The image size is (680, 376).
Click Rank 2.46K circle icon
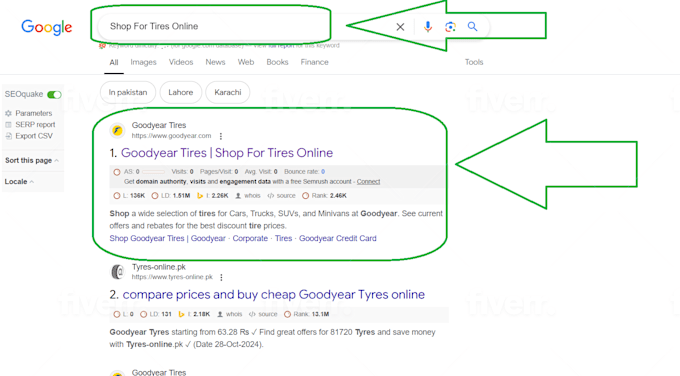(305, 196)
